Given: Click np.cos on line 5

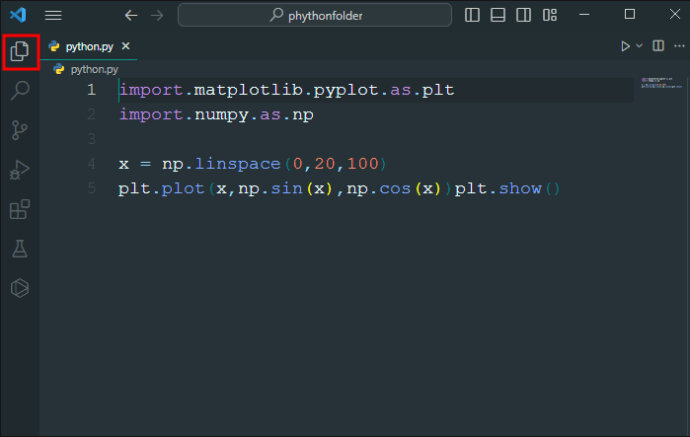Looking at the screenshot, I should click(x=379, y=189).
